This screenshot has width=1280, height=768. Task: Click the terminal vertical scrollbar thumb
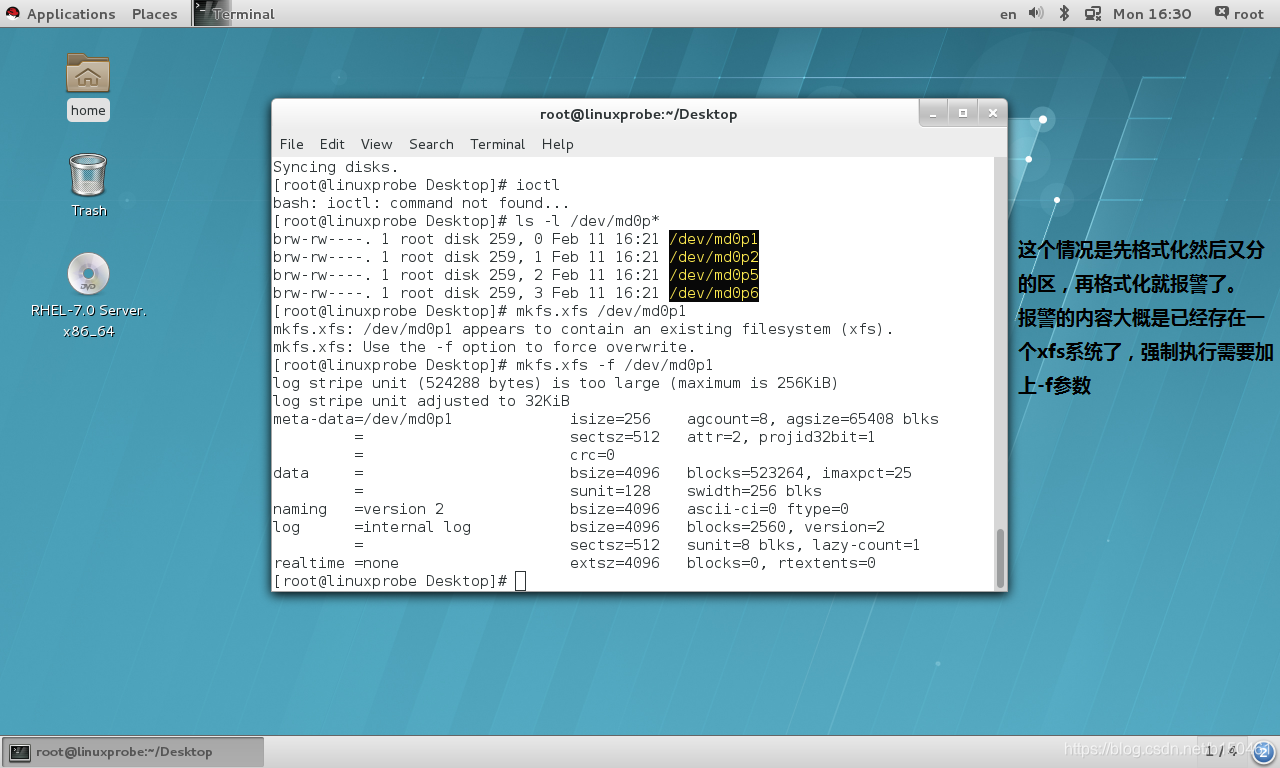pyautogui.click(x=1000, y=558)
